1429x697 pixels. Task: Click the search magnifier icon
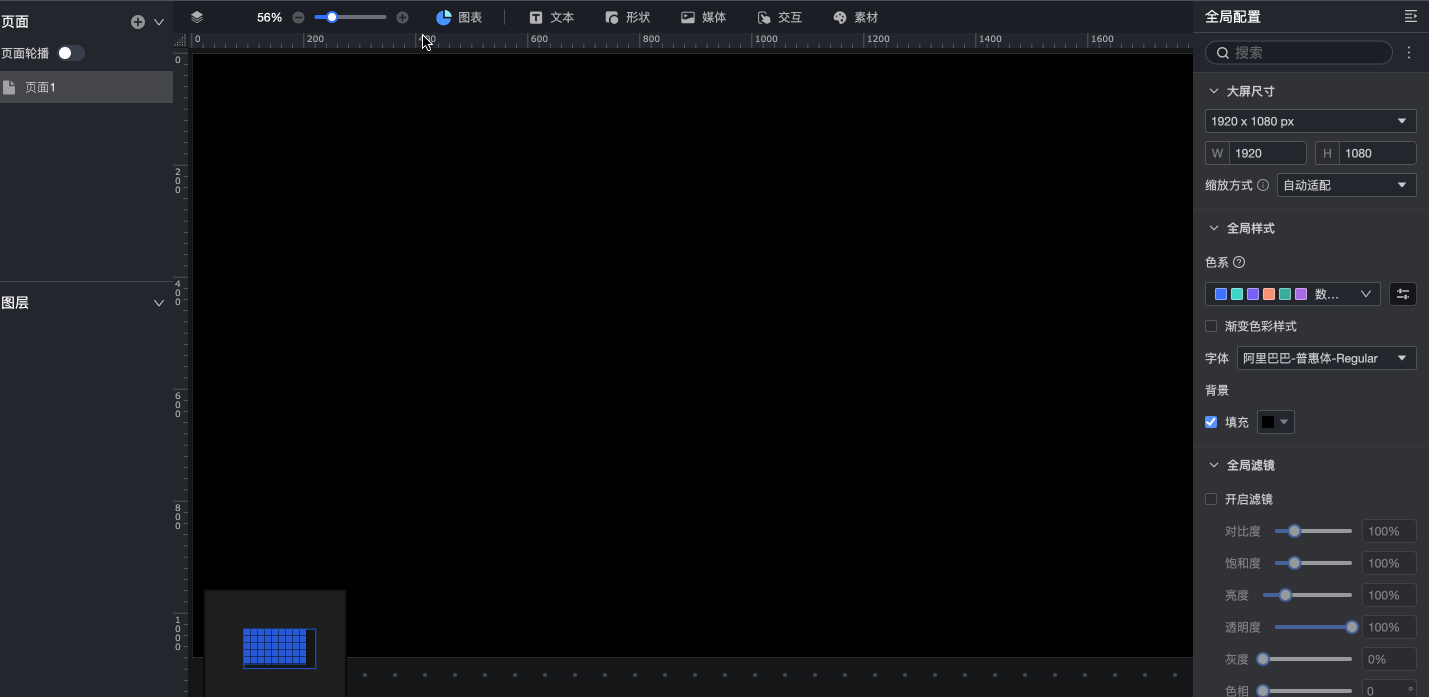click(x=1222, y=52)
